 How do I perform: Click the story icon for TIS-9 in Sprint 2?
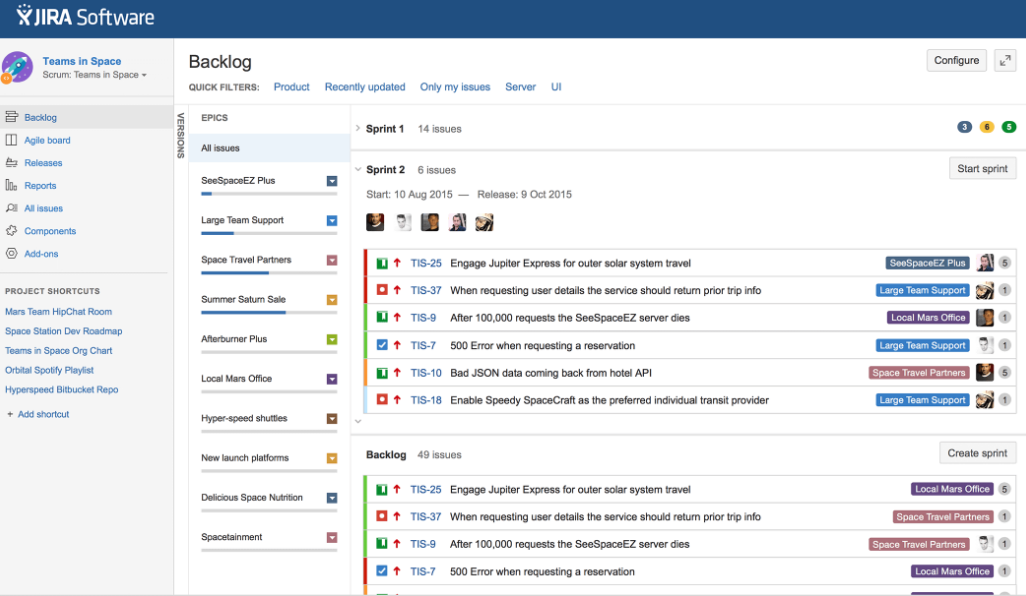(382, 317)
